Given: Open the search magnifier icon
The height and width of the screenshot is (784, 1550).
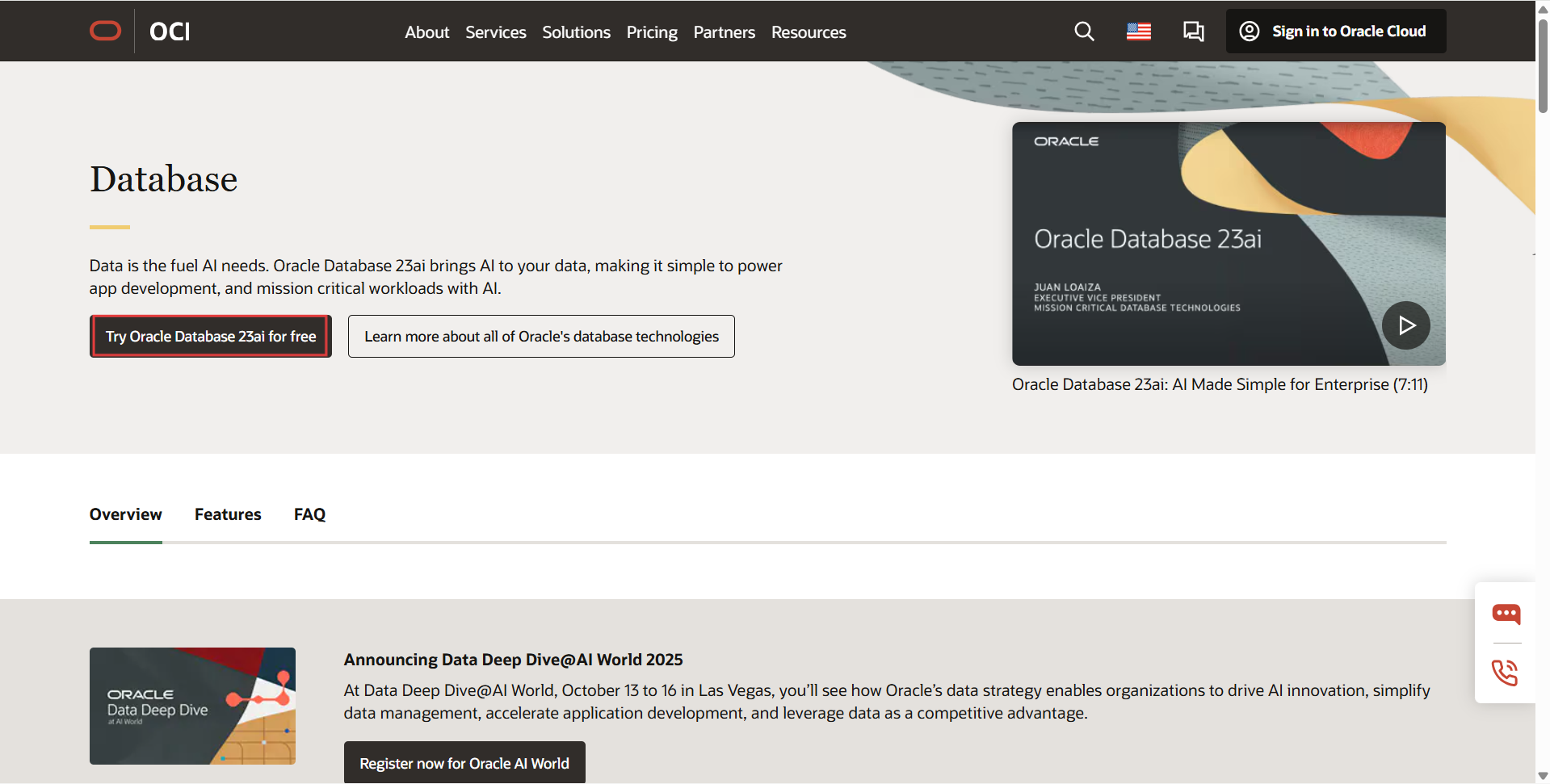Looking at the screenshot, I should click(x=1084, y=31).
